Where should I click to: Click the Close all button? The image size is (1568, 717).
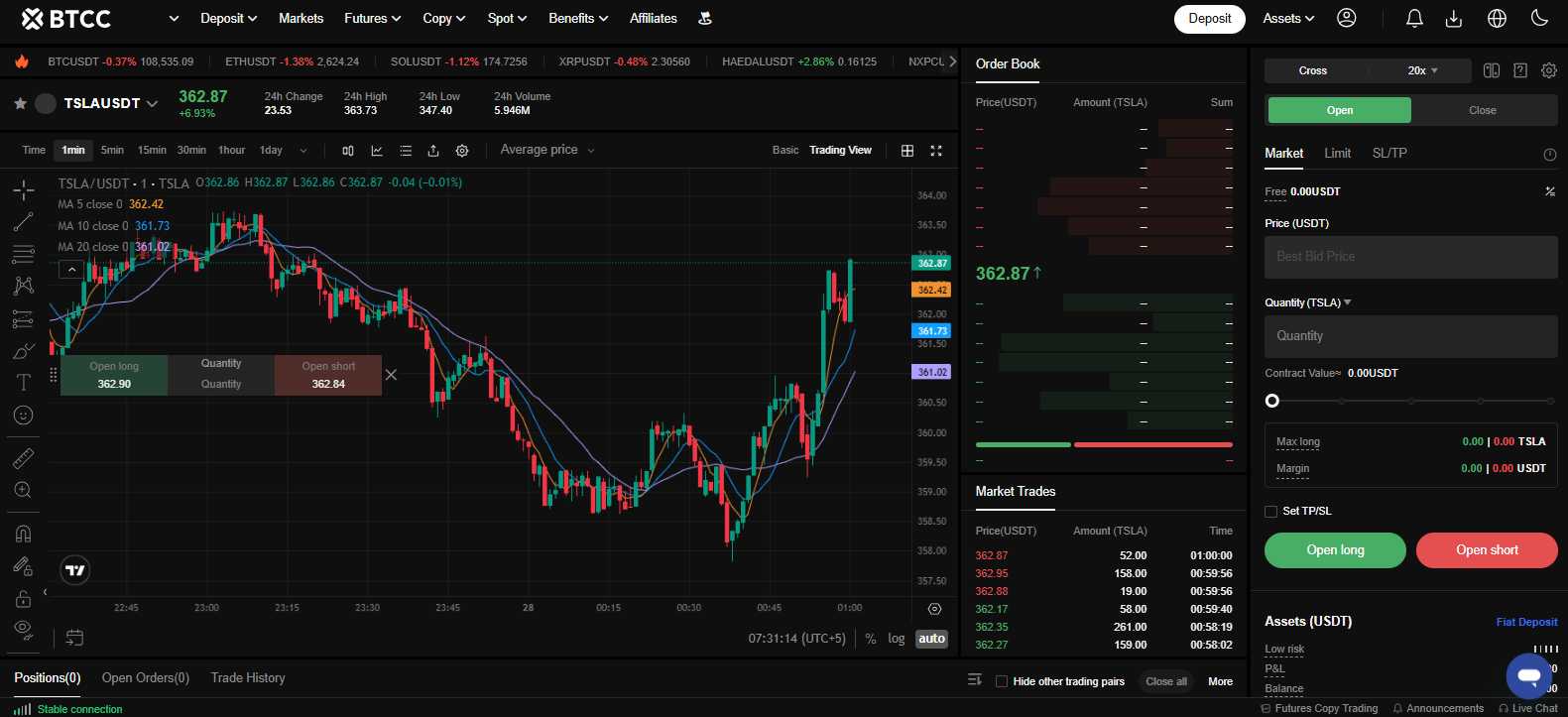coord(1166,681)
